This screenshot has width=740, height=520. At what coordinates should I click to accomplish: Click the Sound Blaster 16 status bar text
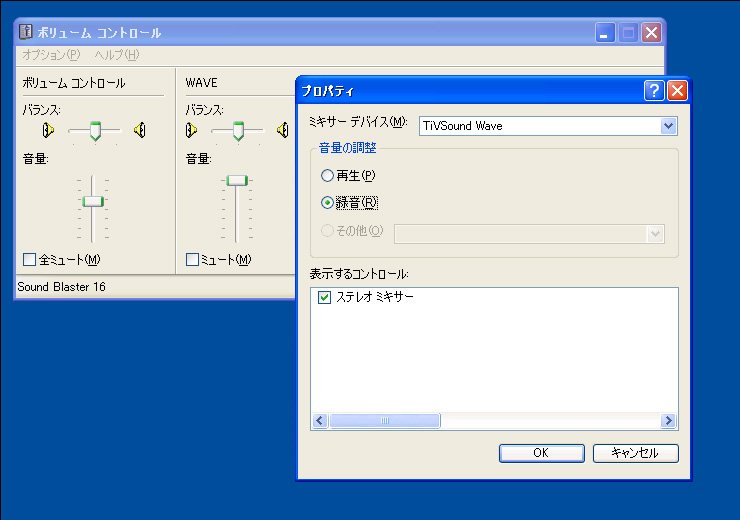61,287
